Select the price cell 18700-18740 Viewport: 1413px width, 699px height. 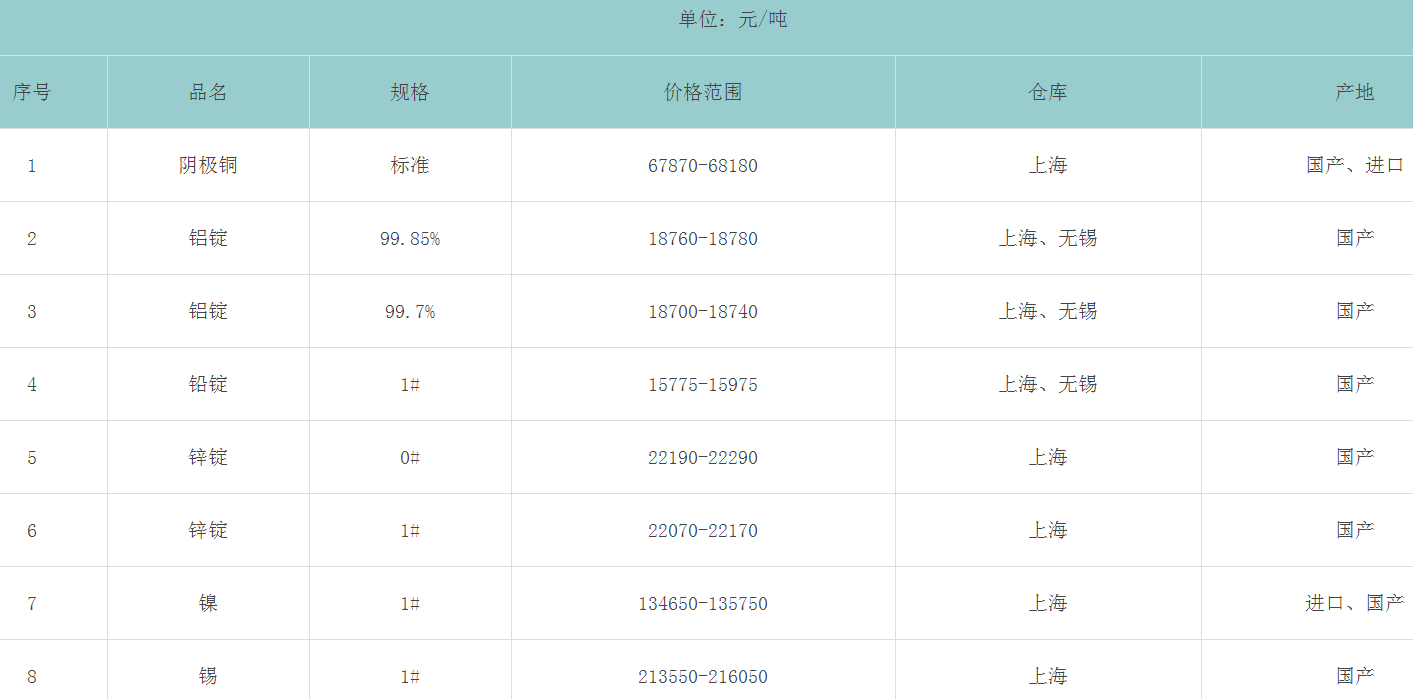point(703,312)
